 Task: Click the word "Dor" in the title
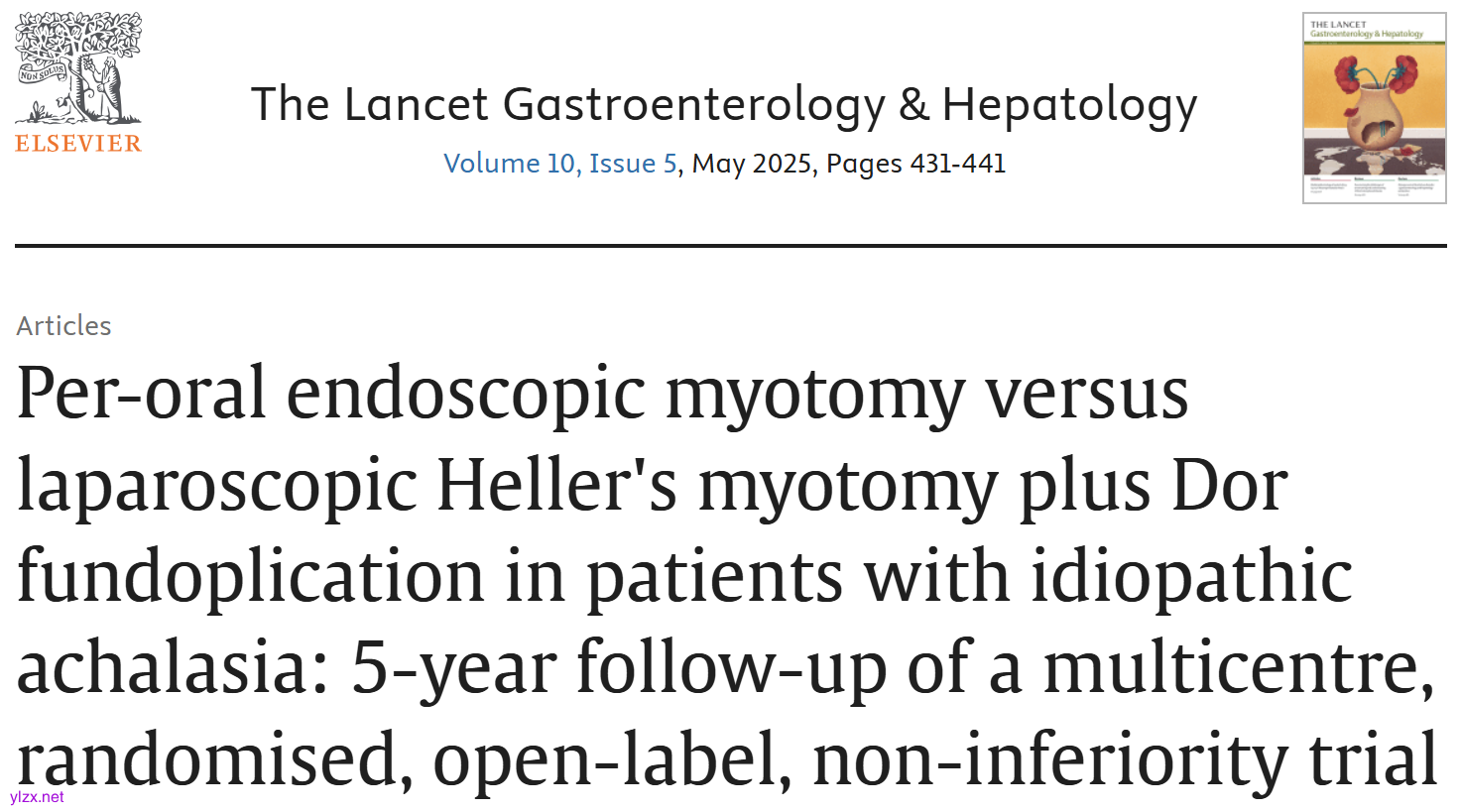click(x=1230, y=486)
